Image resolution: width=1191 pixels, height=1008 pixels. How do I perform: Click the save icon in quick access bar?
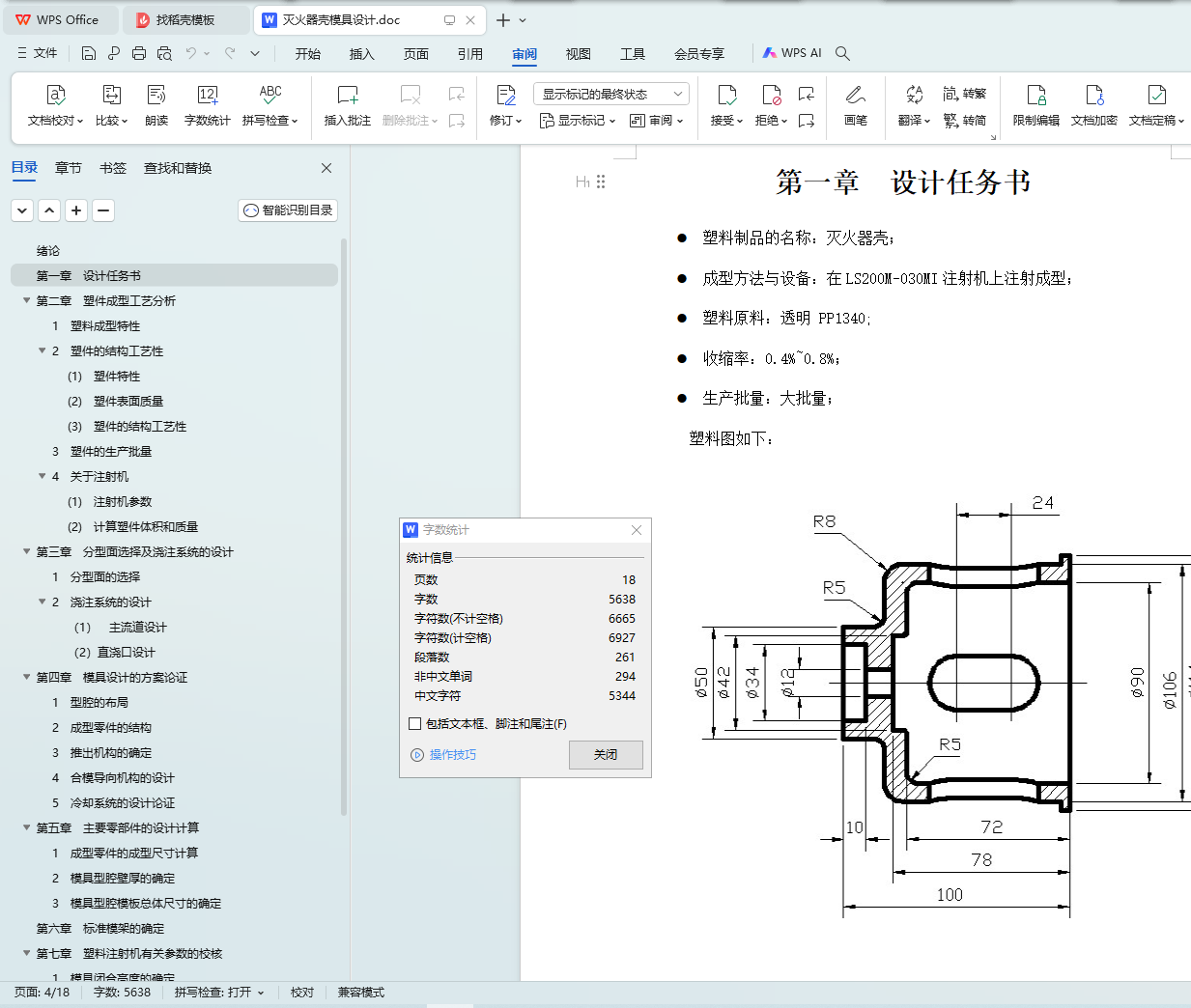pyautogui.click(x=89, y=53)
